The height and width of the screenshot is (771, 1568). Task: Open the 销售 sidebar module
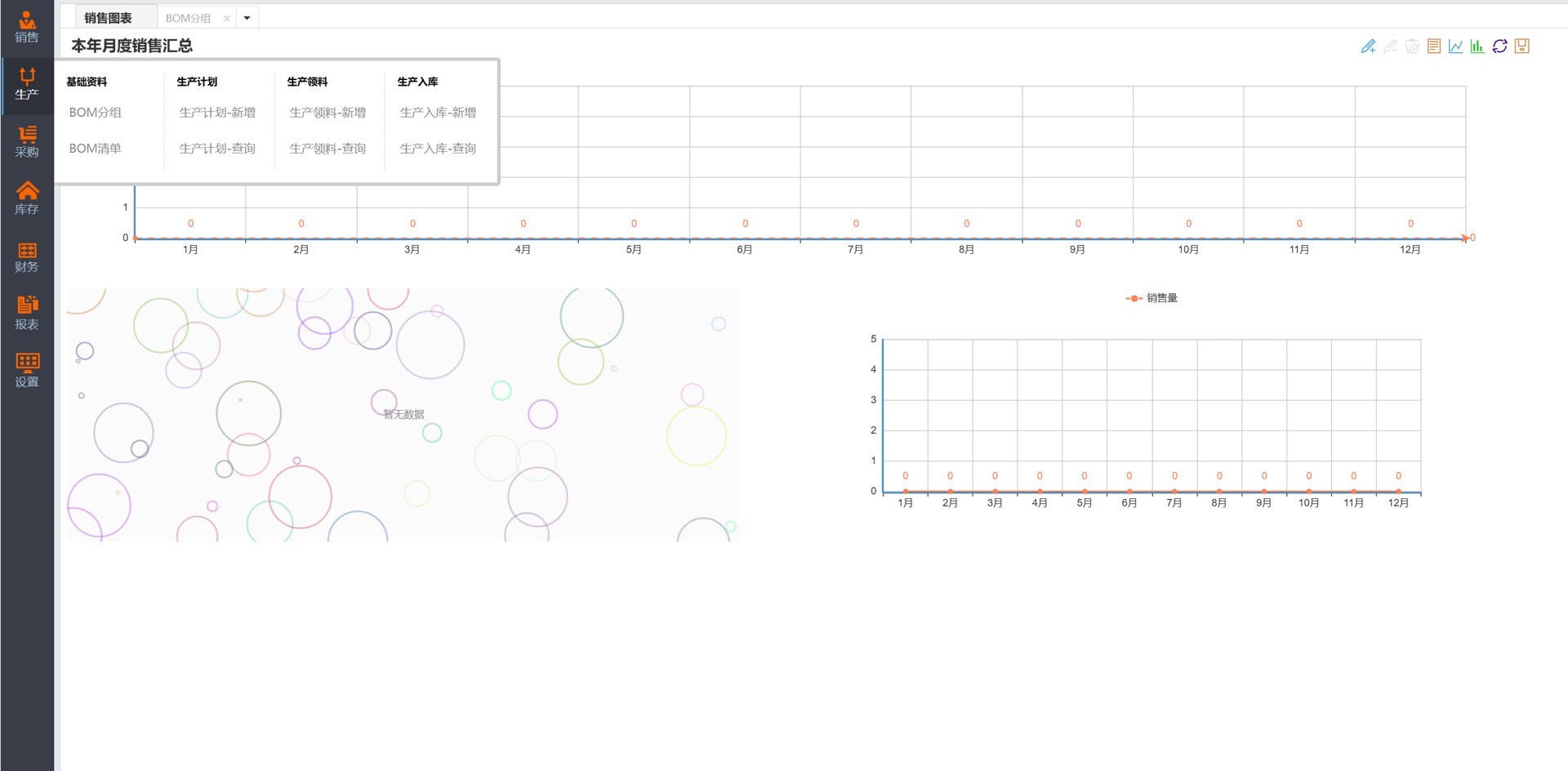27,28
